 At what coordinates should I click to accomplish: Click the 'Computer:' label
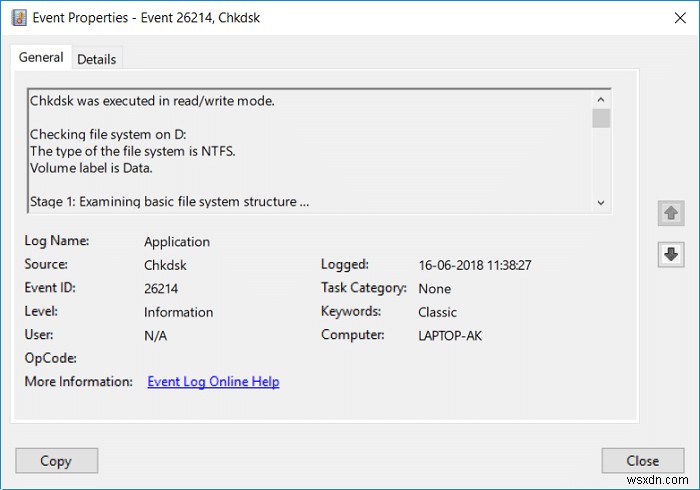coord(353,335)
